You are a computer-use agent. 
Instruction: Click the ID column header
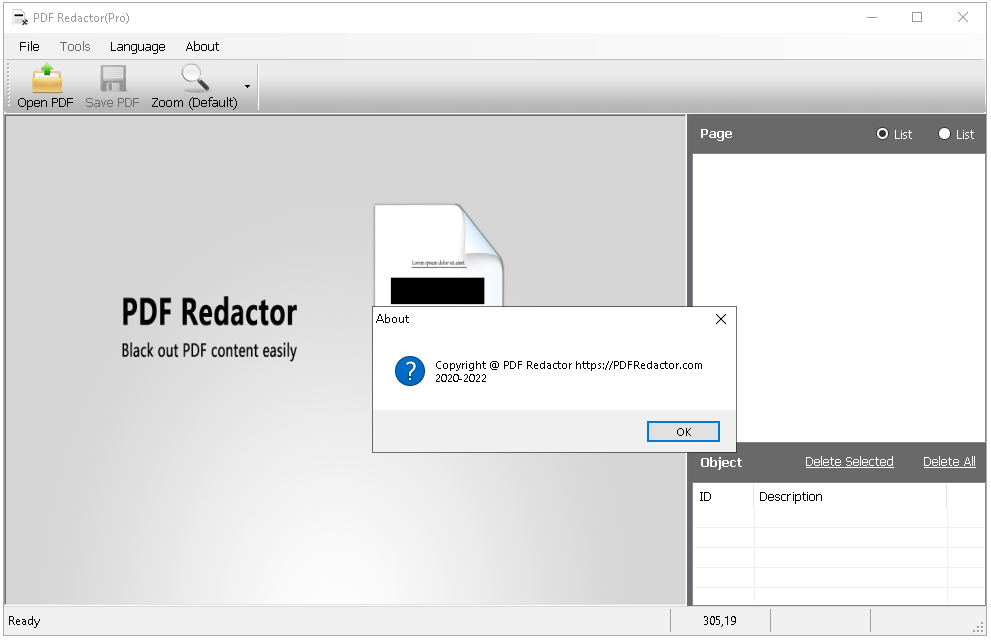(x=723, y=497)
